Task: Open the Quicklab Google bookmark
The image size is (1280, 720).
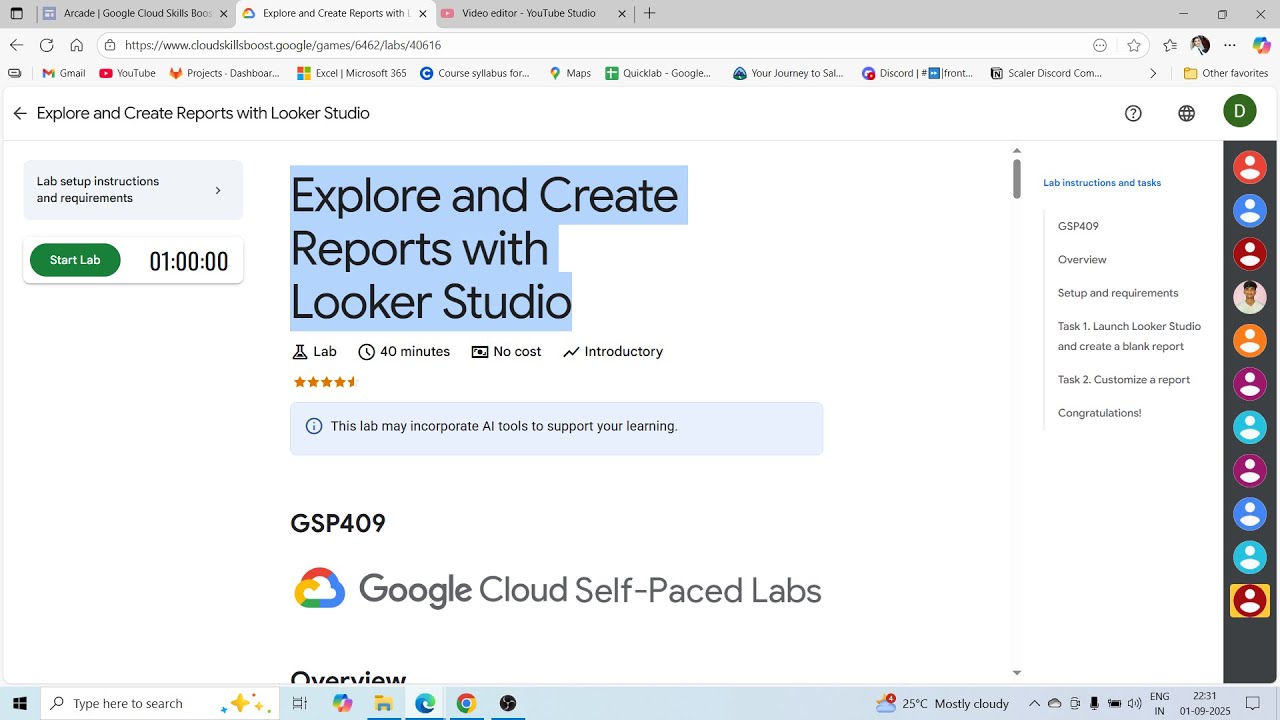Action: pyautogui.click(x=658, y=73)
